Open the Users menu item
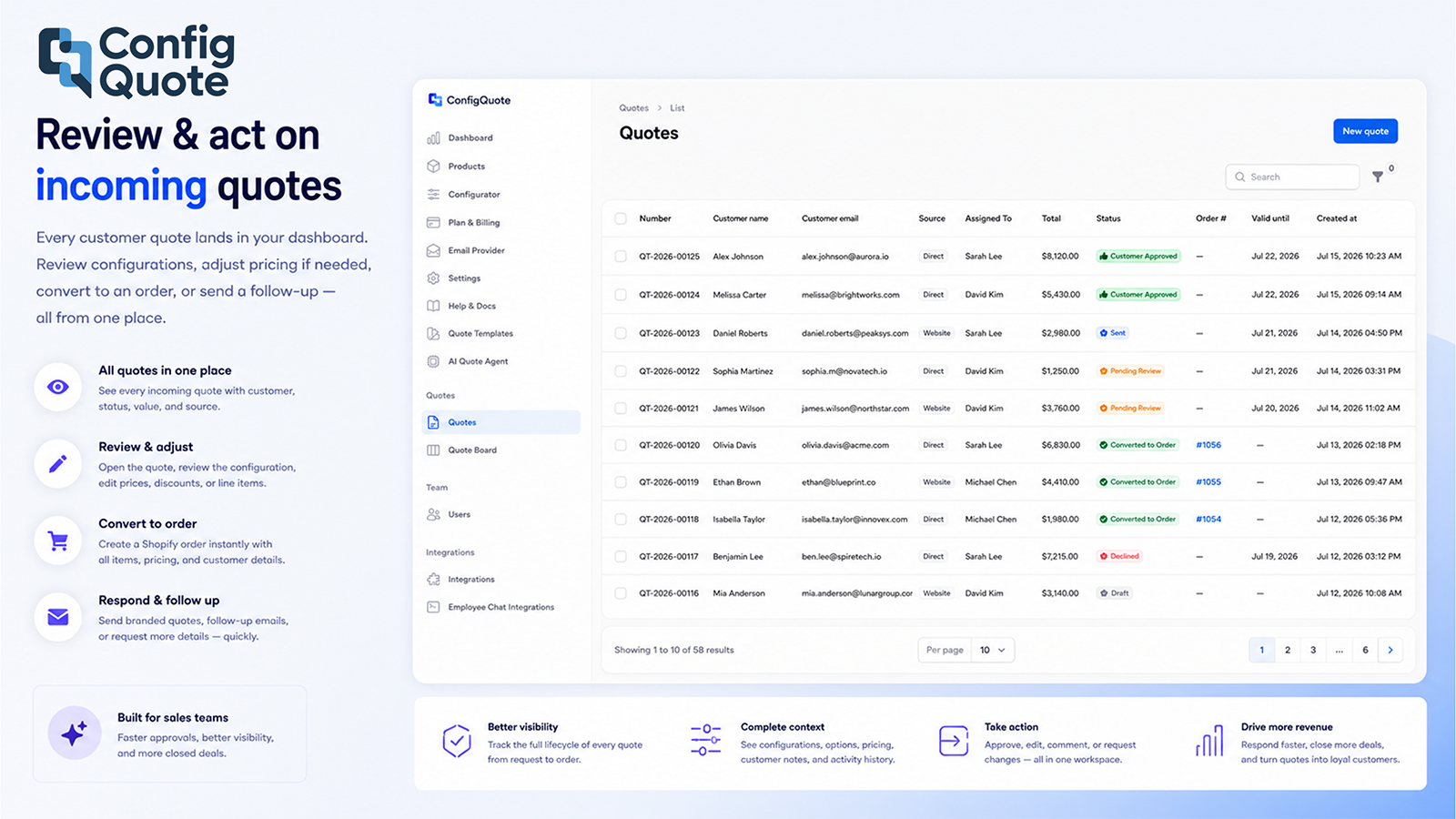This screenshot has height=819, width=1456. tap(460, 514)
